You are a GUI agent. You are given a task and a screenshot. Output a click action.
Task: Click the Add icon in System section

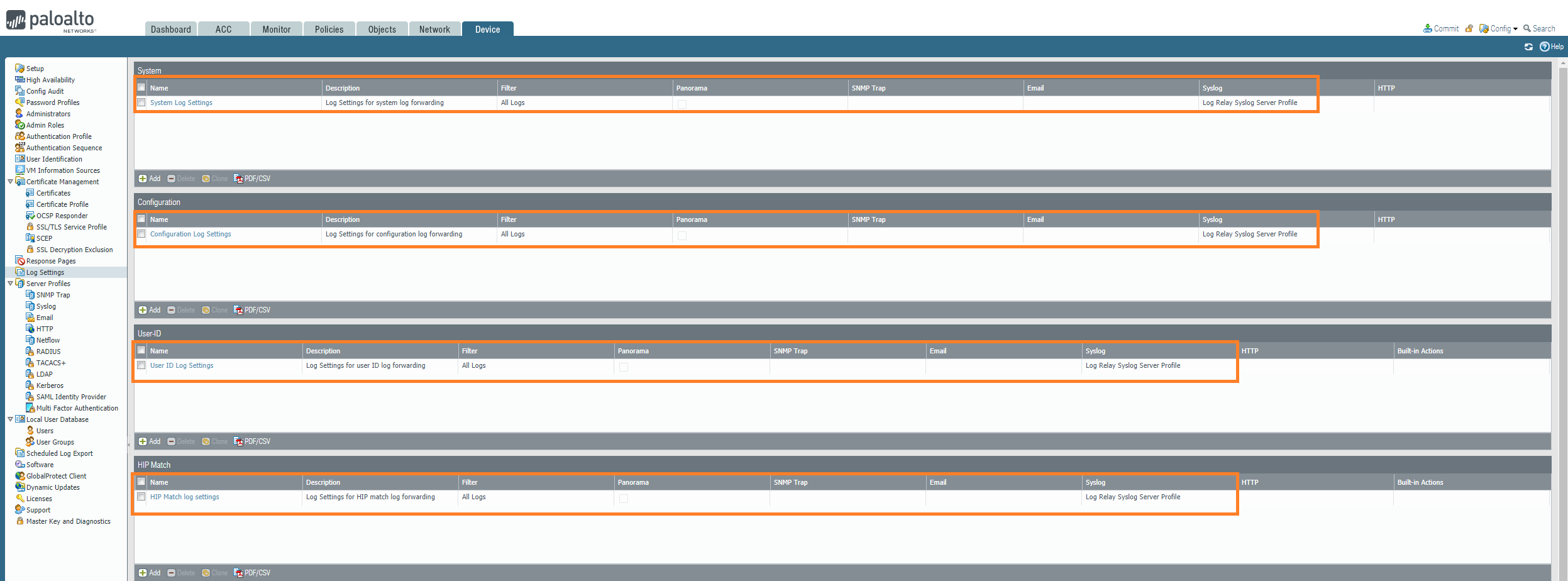click(x=150, y=179)
